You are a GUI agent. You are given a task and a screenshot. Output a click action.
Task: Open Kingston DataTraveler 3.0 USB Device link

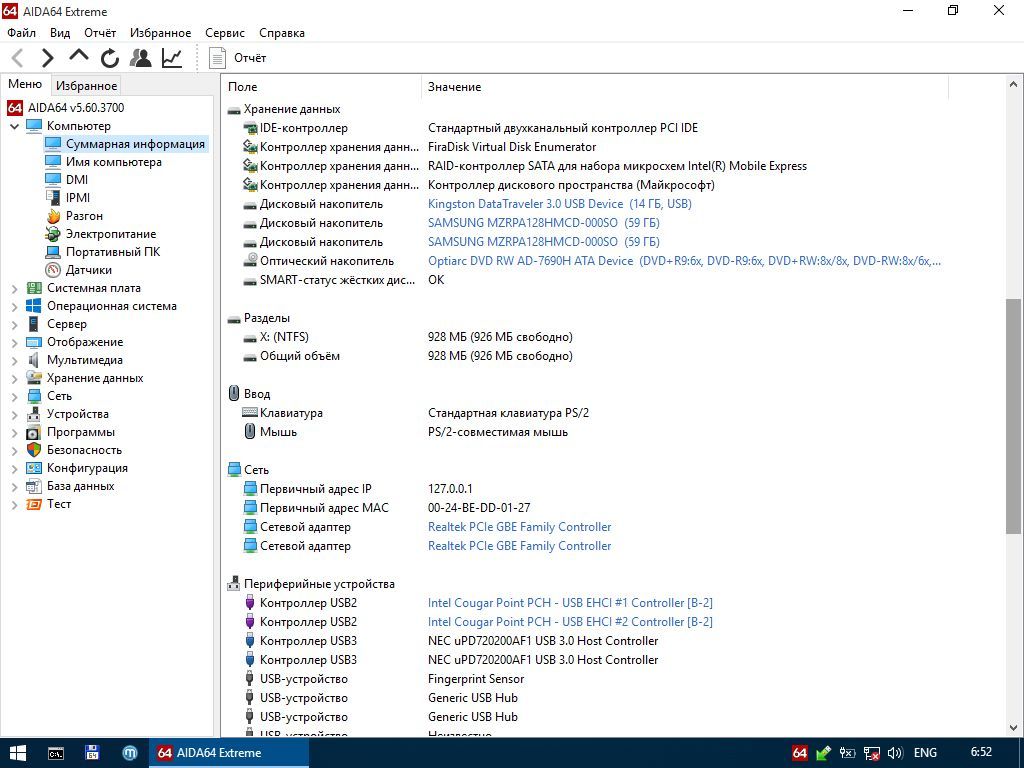[560, 204]
